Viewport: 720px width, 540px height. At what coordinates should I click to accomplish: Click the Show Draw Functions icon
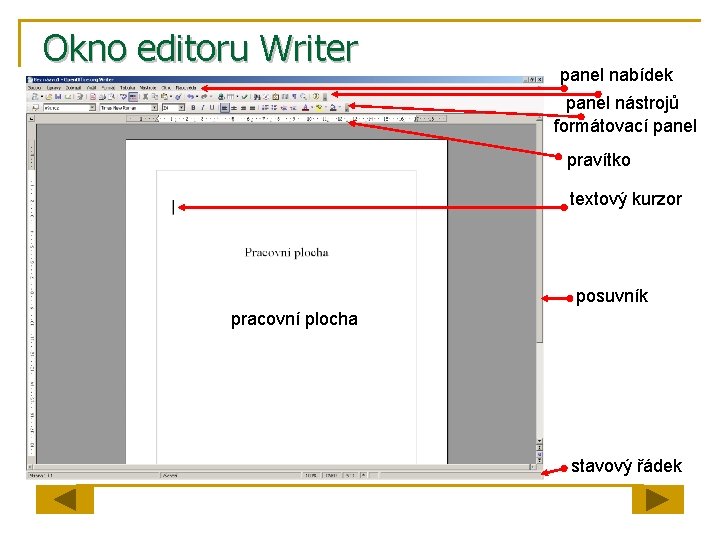coord(245,97)
